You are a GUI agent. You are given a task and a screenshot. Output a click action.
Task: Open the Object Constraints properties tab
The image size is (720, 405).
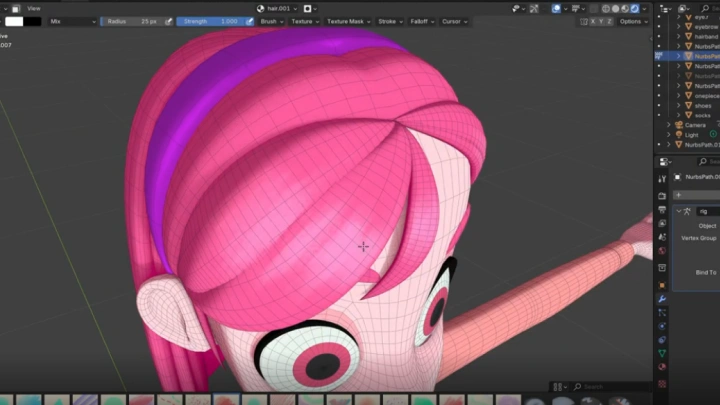point(662,340)
